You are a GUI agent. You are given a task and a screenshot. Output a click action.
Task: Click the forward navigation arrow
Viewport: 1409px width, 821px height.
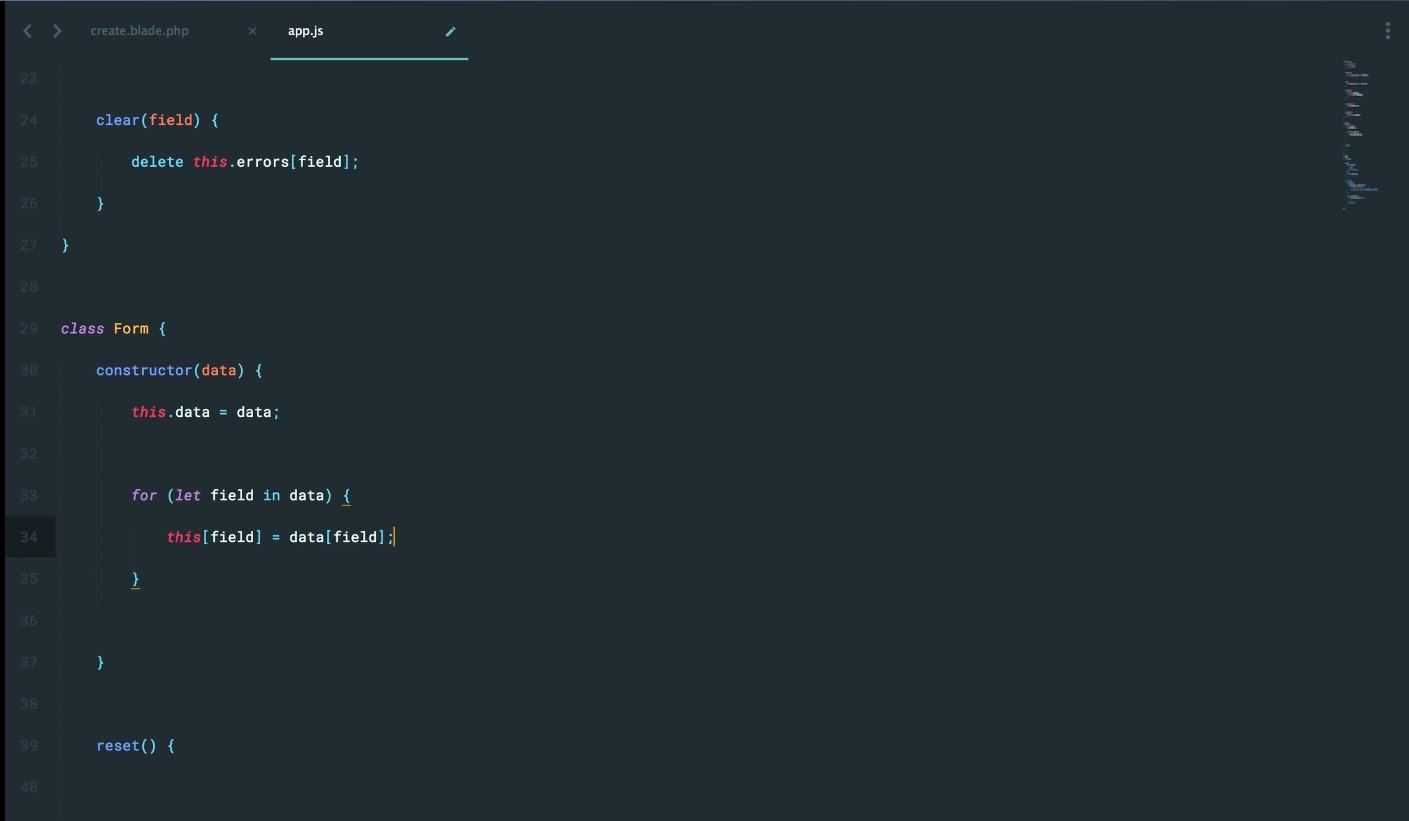click(x=57, y=31)
